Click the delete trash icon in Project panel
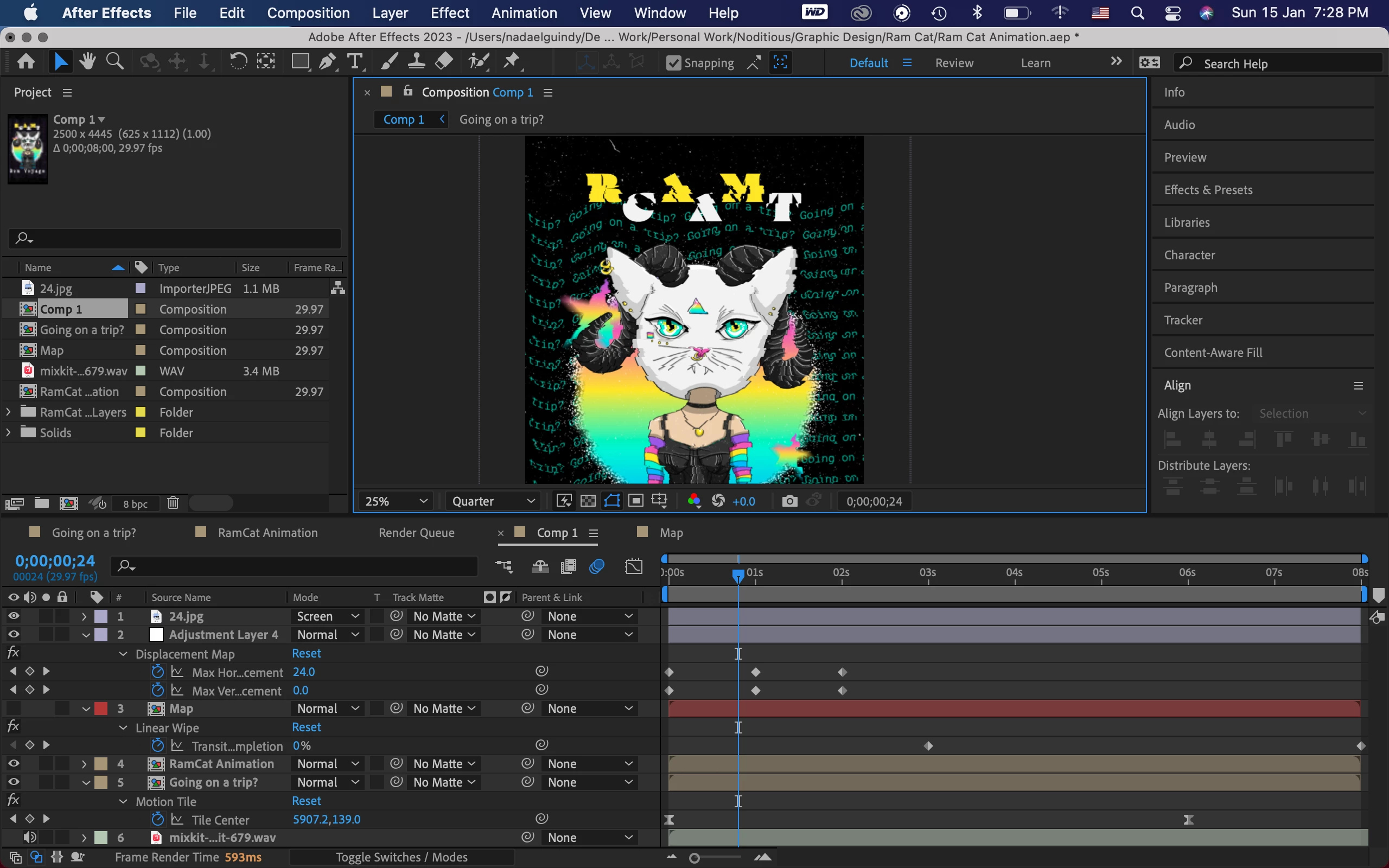1389x868 pixels. (173, 503)
